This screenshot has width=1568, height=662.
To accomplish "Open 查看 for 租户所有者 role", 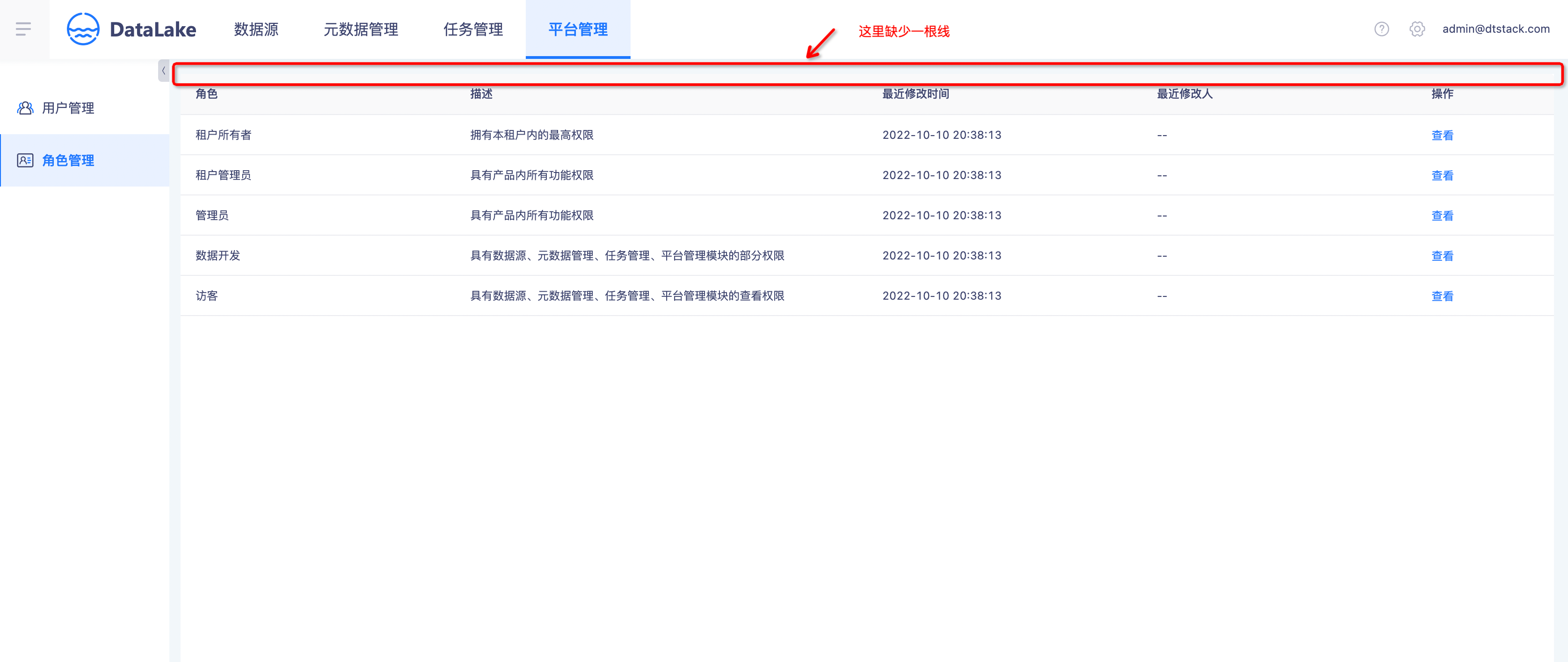I will coord(1443,135).
